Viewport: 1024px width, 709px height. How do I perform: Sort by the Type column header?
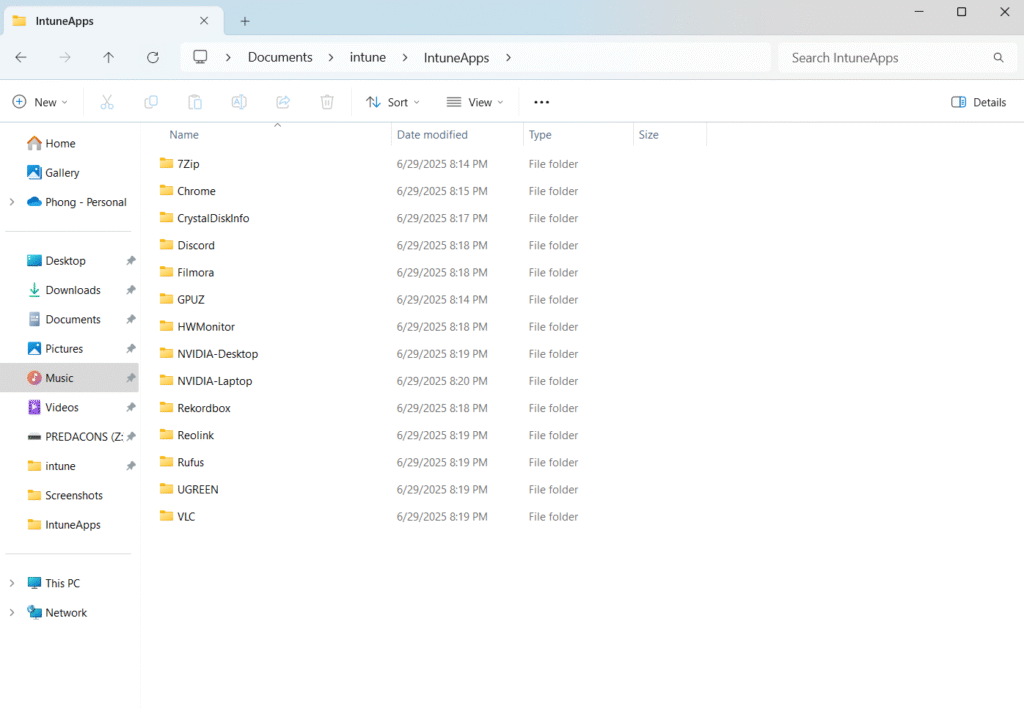(x=540, y=134)
